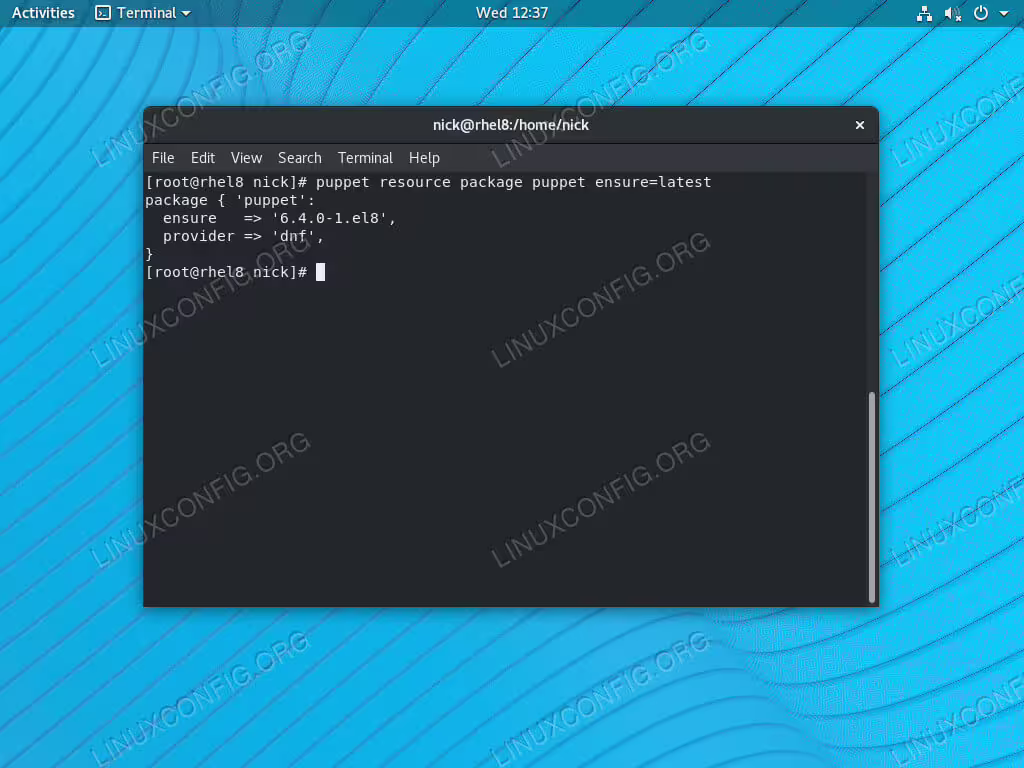
Task: Click the Terminal app icon in top bar
Action: click(x=103, y=13)
